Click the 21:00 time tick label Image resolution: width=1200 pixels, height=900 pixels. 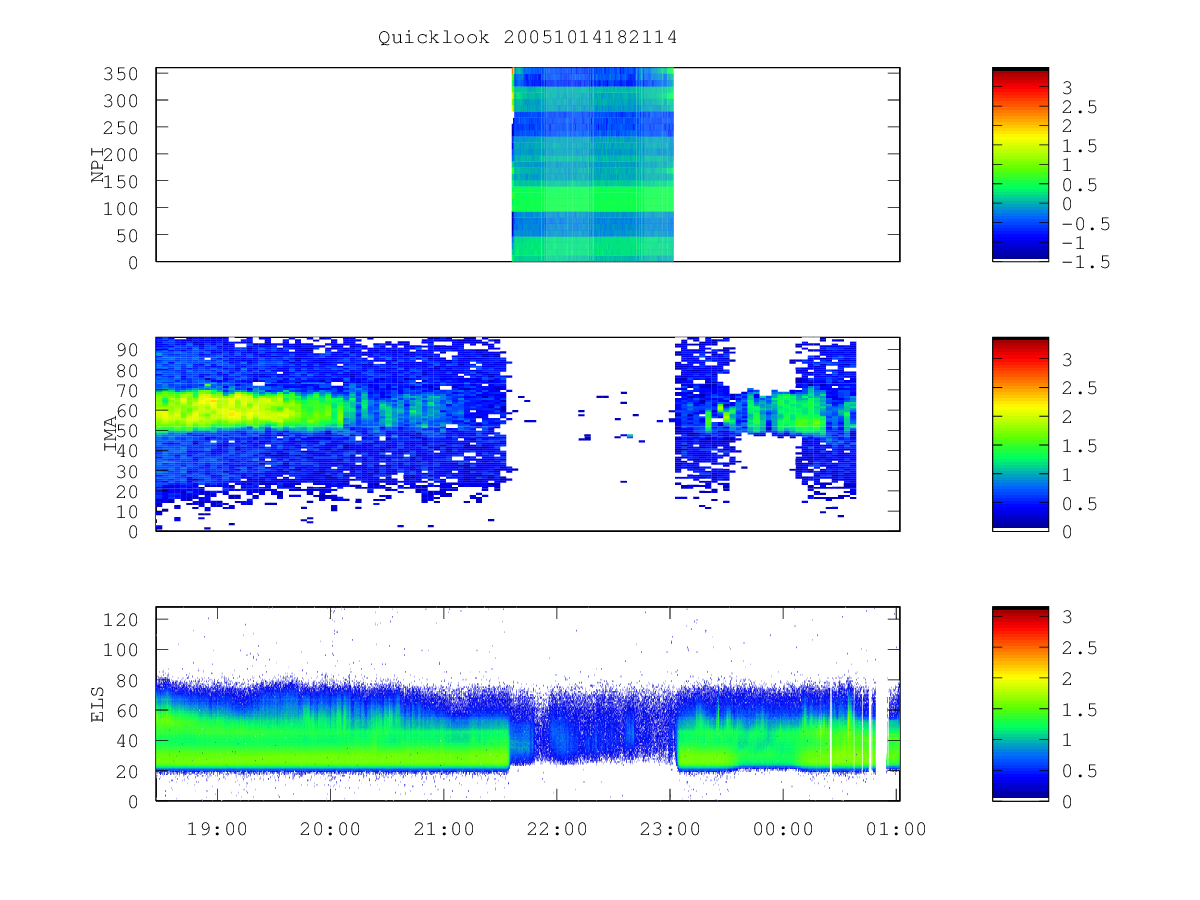[x=443, y=829]
